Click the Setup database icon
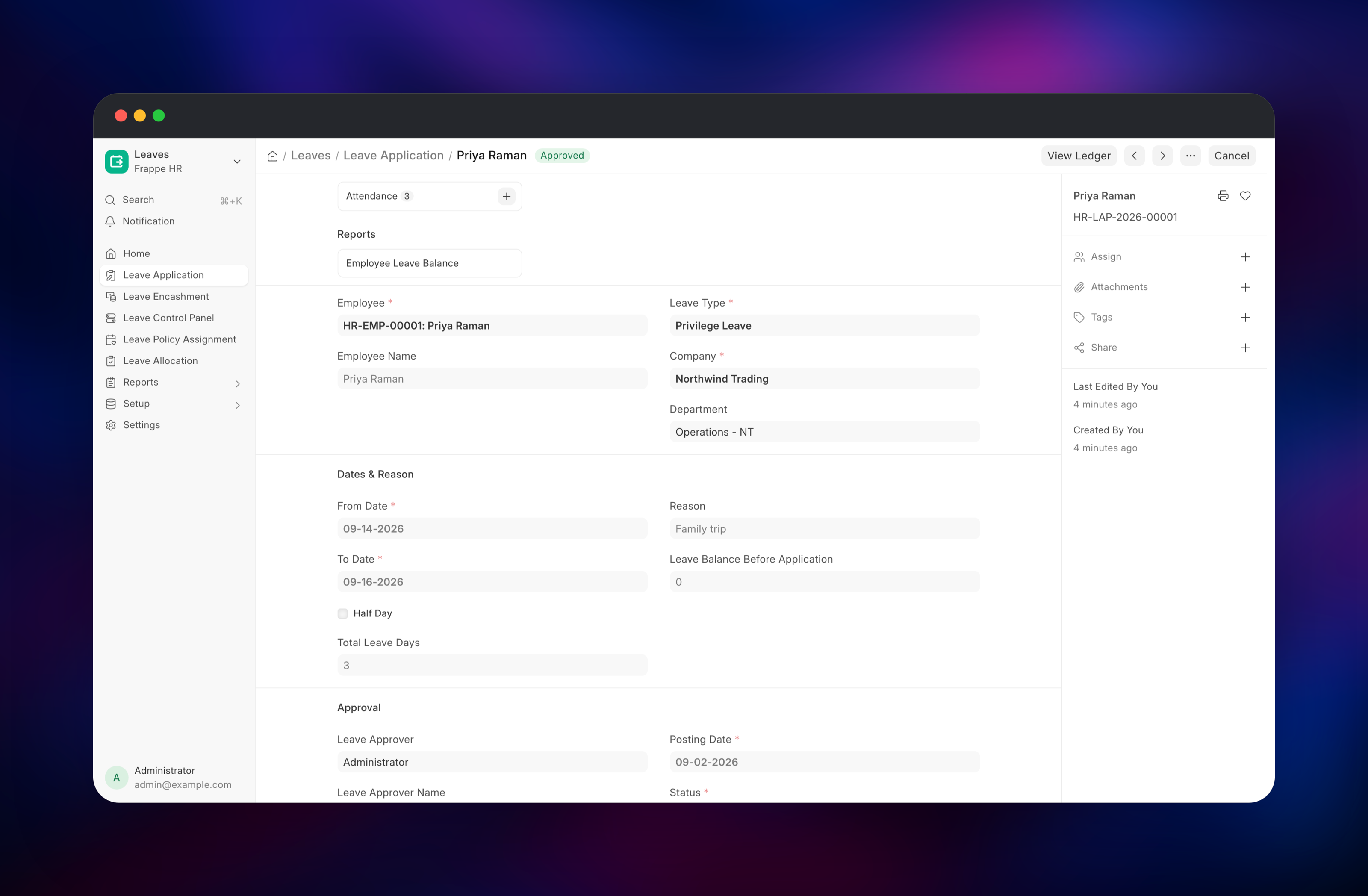1368x896 pixels. (111, 404)
